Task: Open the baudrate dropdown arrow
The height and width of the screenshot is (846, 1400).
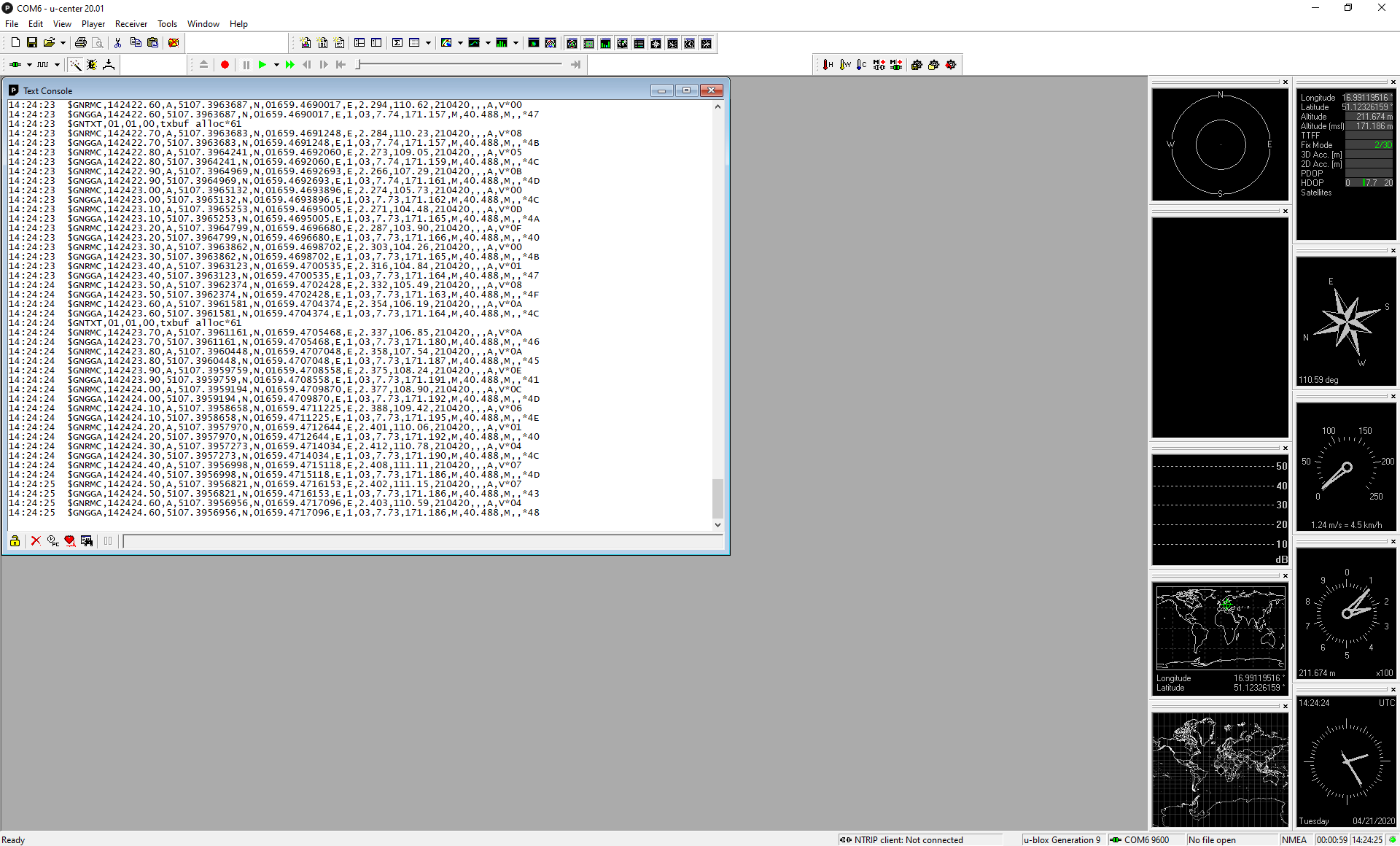Action: point(57,65)
